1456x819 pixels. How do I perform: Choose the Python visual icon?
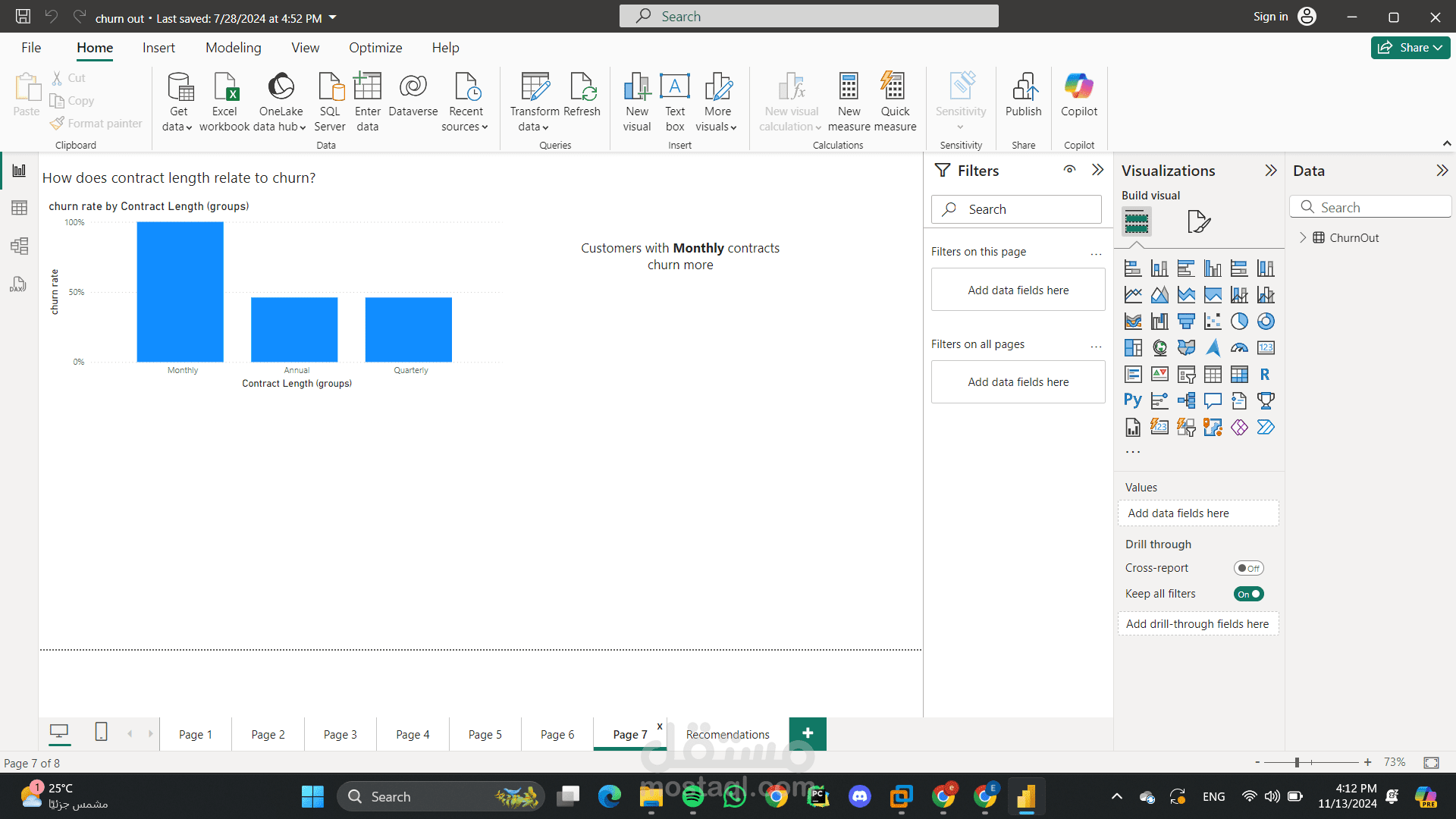point(1133,400)
